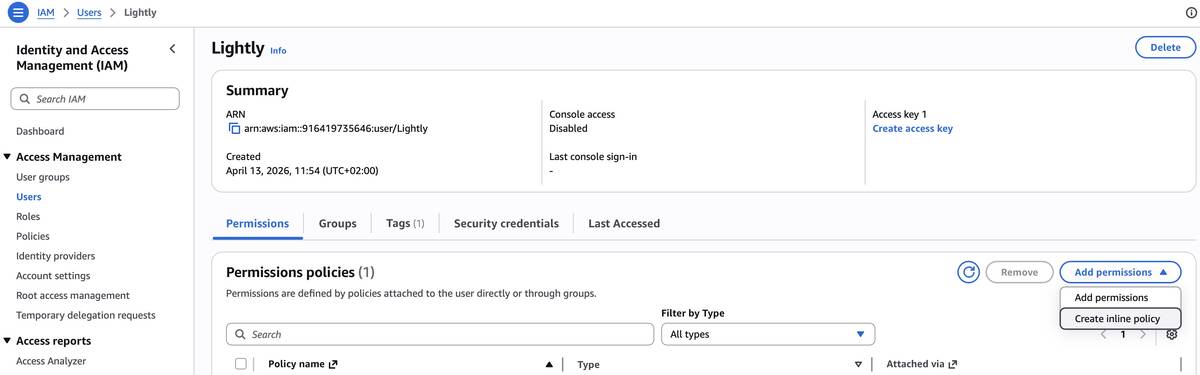Go to IAM in the breadcrumb
The height and width of the screenshot is (375, 1200).
[45, 13]
